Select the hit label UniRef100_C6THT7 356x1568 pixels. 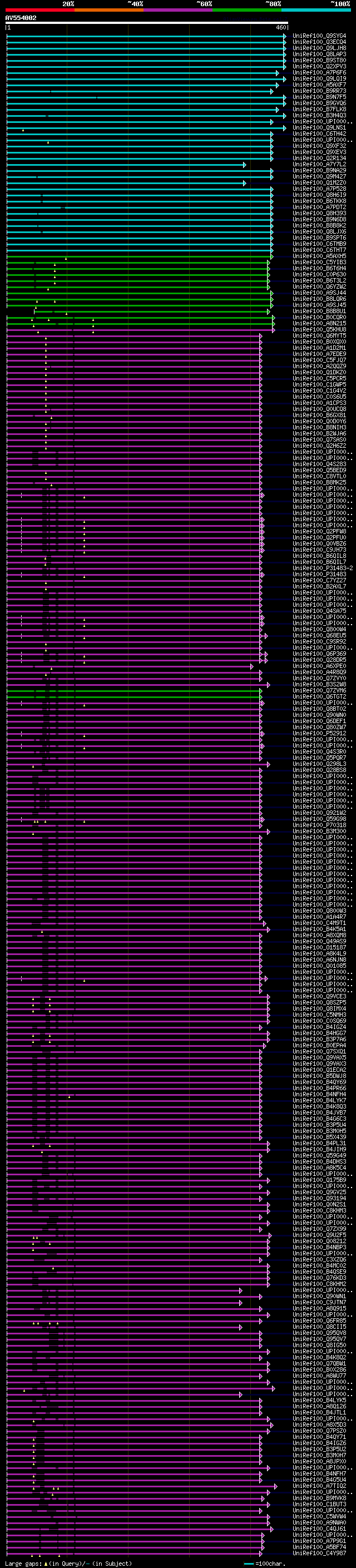[x=319, y=250]
